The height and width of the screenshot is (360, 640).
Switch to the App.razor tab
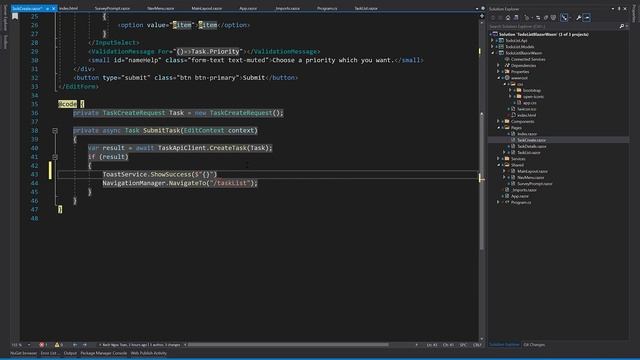pos(248,8)
